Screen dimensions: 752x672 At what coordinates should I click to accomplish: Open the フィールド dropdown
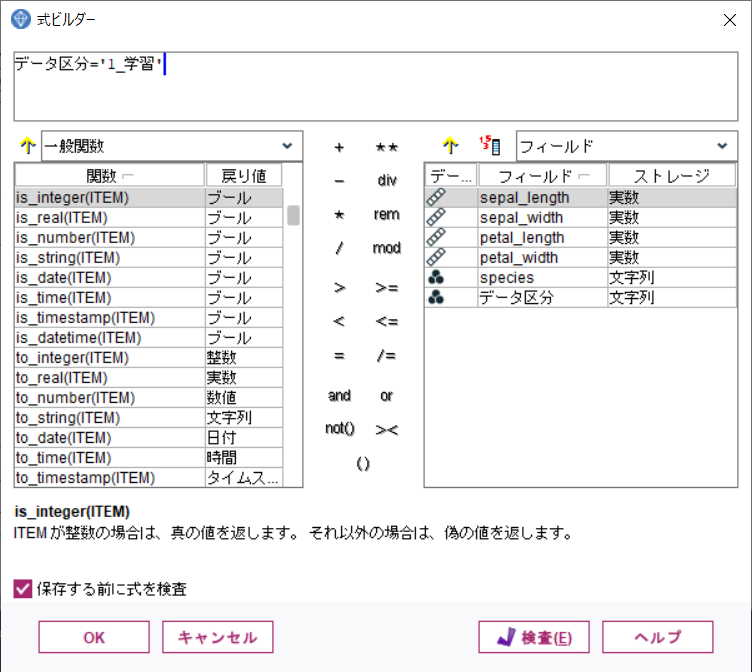(626, 146)
